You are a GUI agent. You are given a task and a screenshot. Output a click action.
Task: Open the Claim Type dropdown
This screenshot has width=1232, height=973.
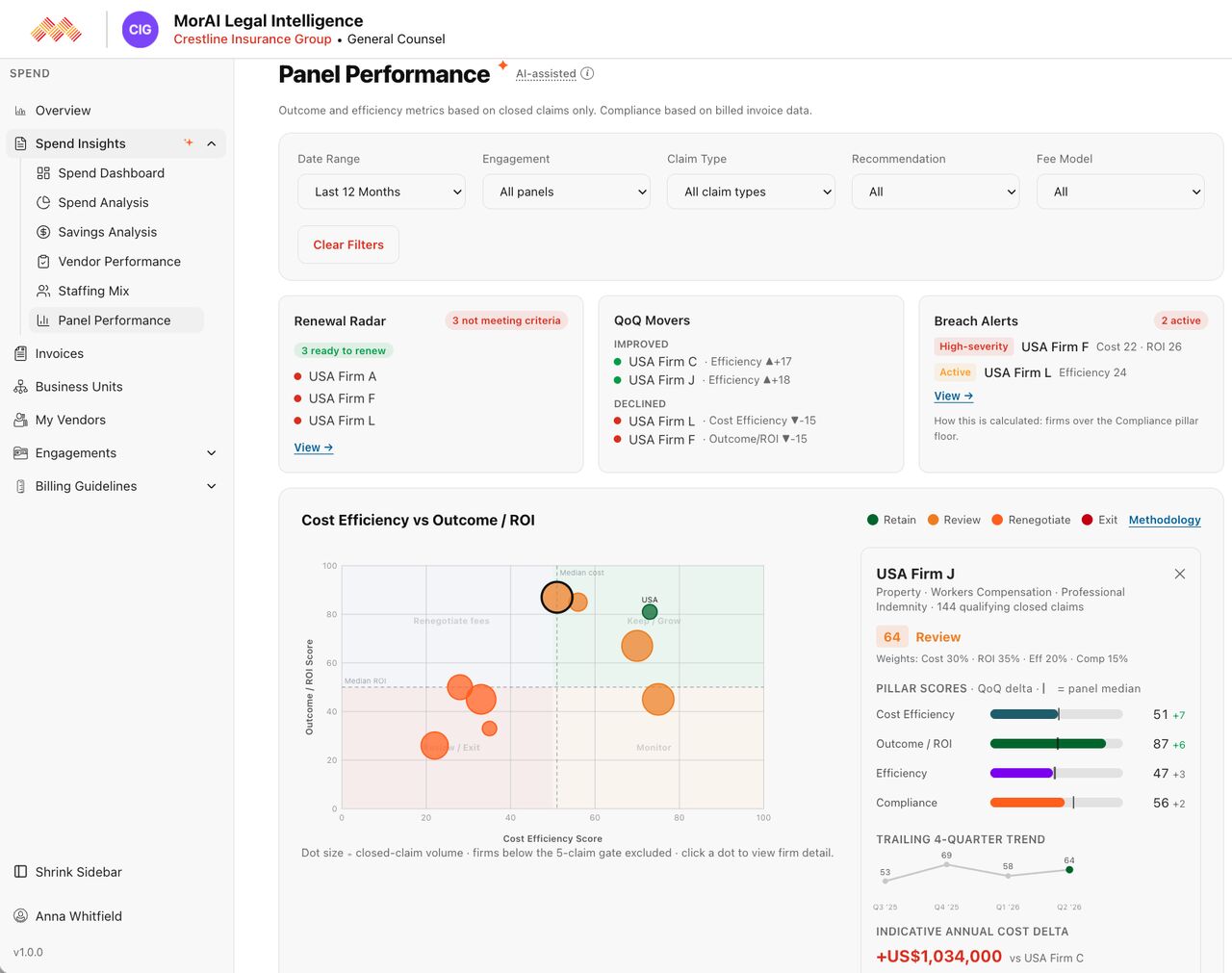(x=751, y=192)
